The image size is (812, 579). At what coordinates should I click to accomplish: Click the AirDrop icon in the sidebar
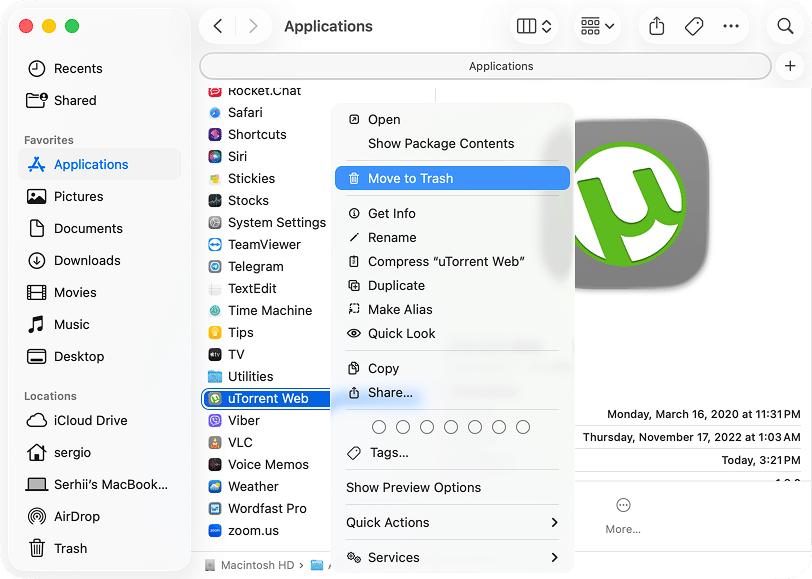click(35, 516)
